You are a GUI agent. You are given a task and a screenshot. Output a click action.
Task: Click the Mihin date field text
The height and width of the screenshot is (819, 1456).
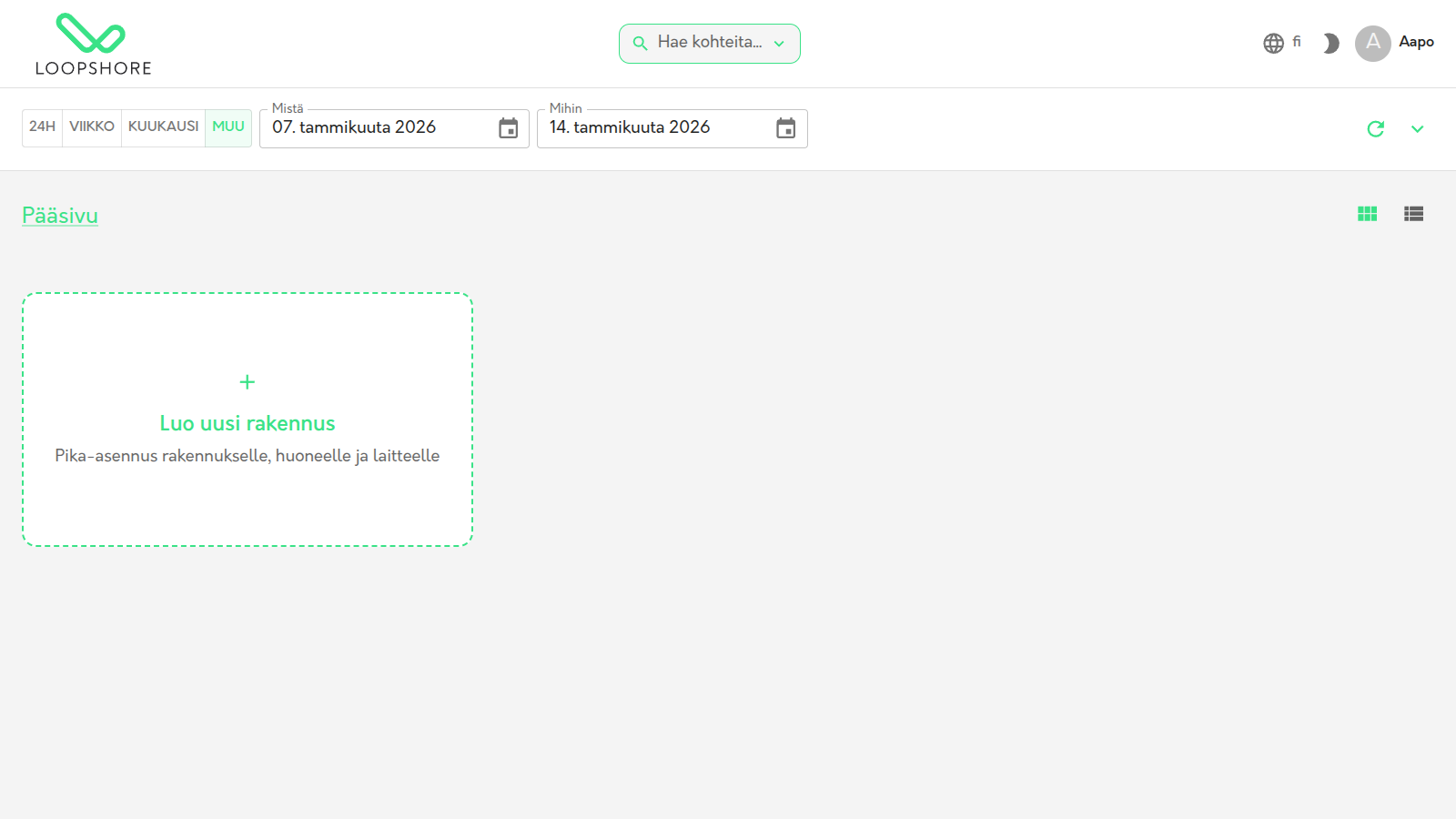tap(630, 127)
